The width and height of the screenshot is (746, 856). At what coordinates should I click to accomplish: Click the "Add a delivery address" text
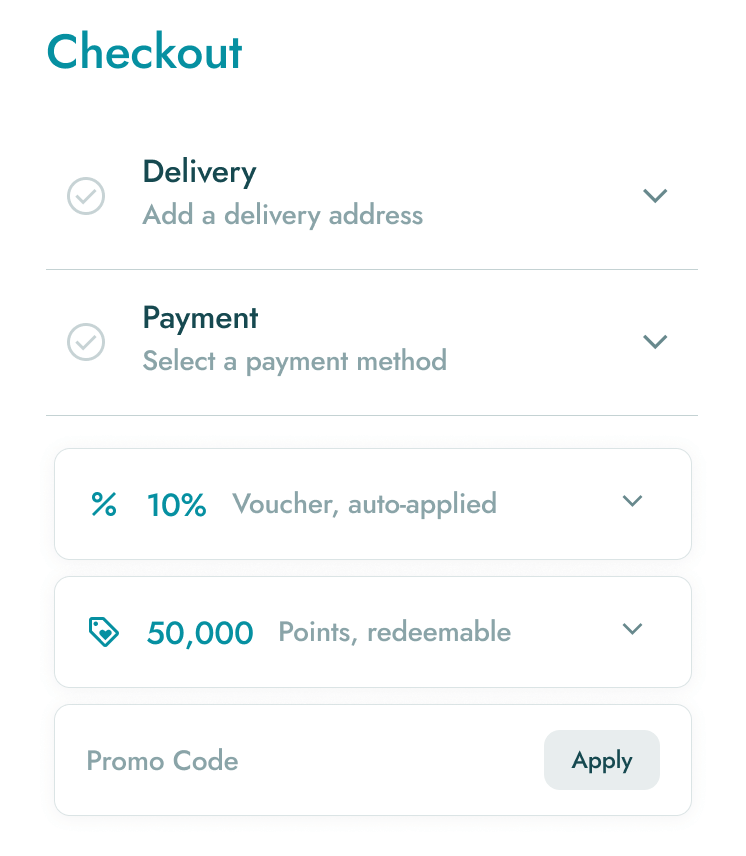click(x=283, y=215)
